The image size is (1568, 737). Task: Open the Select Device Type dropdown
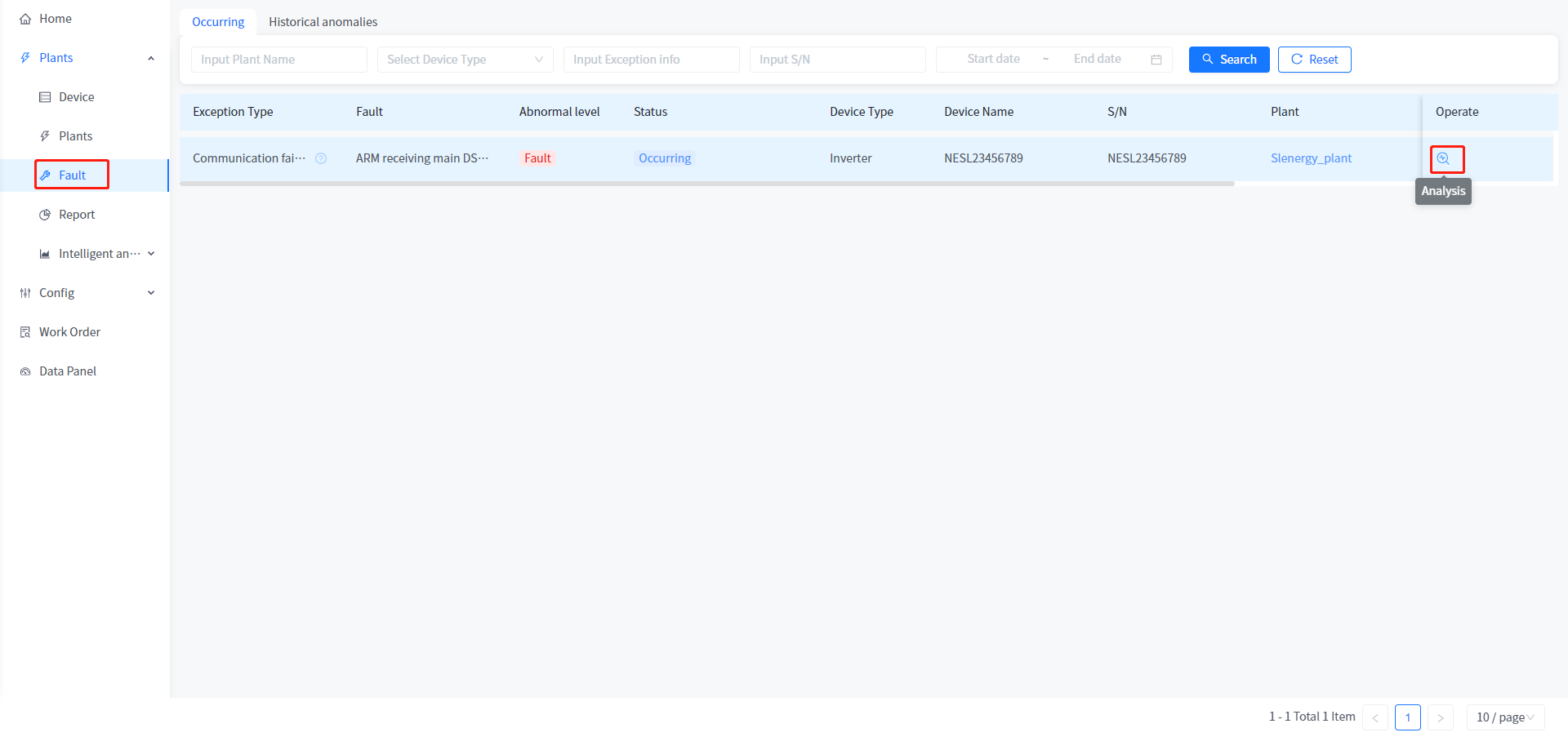click(x=465, y=60)
